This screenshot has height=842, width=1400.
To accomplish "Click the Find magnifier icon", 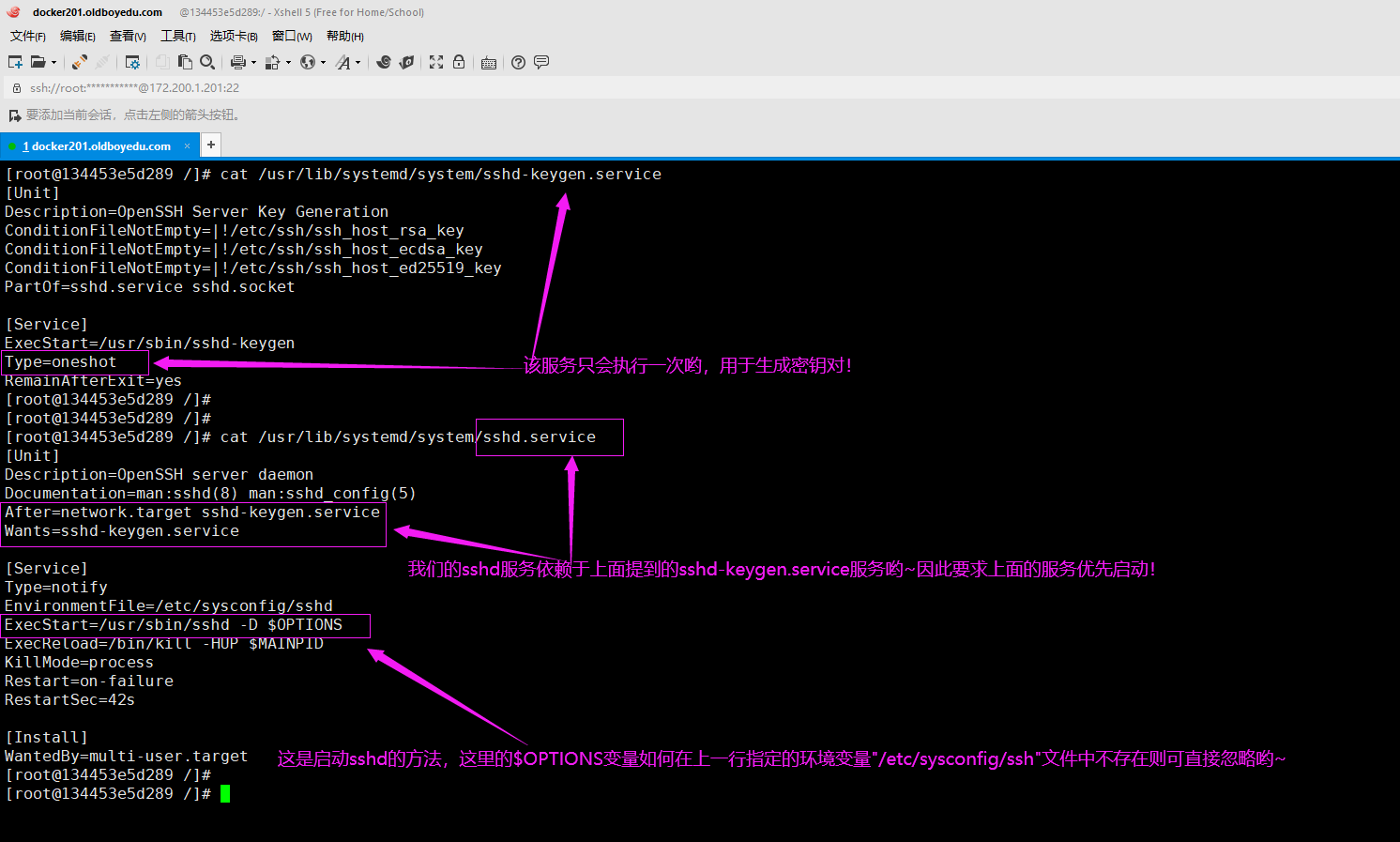I will 207,62.
